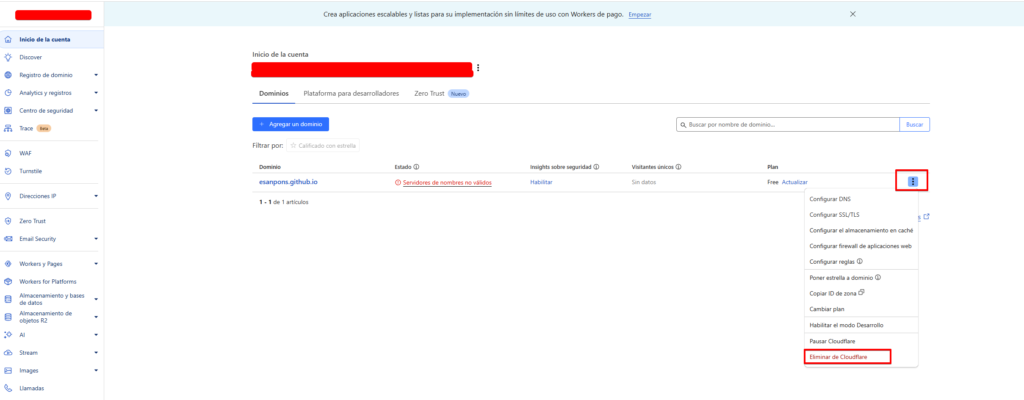Open account options three-dot icon beside account name

479,67
